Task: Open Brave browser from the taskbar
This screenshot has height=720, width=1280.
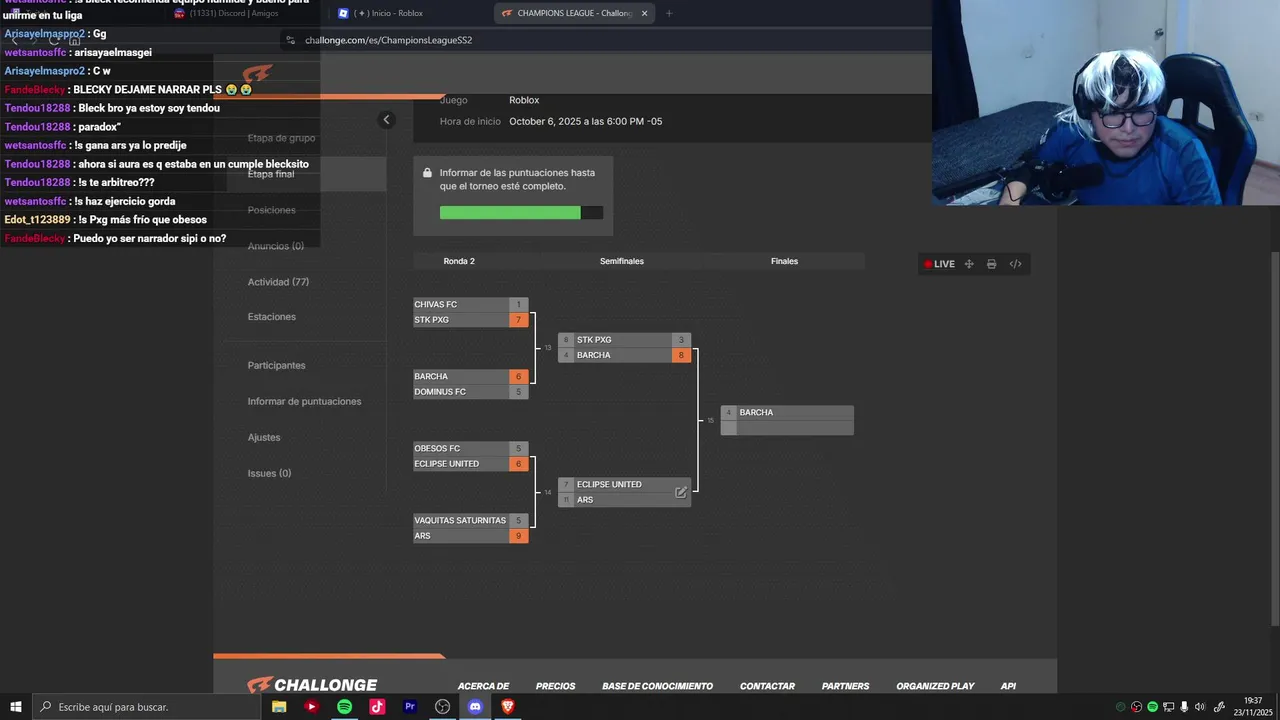Action: pyautogui.click(x=508, y=706)
